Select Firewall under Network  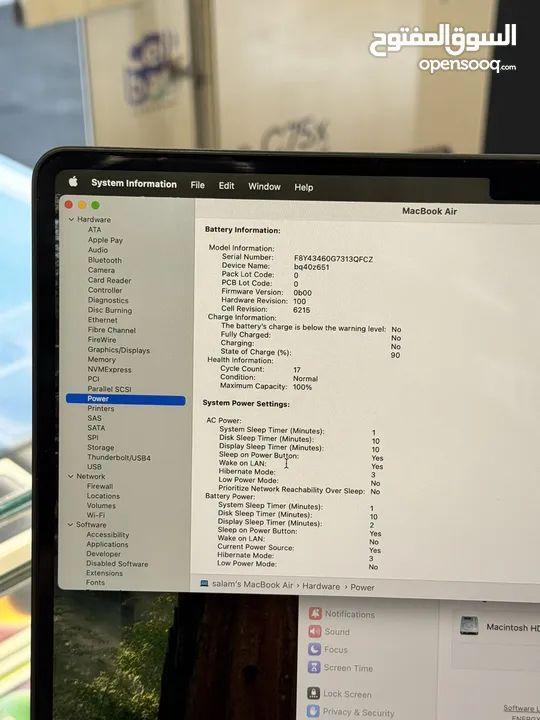pos(100,486)
